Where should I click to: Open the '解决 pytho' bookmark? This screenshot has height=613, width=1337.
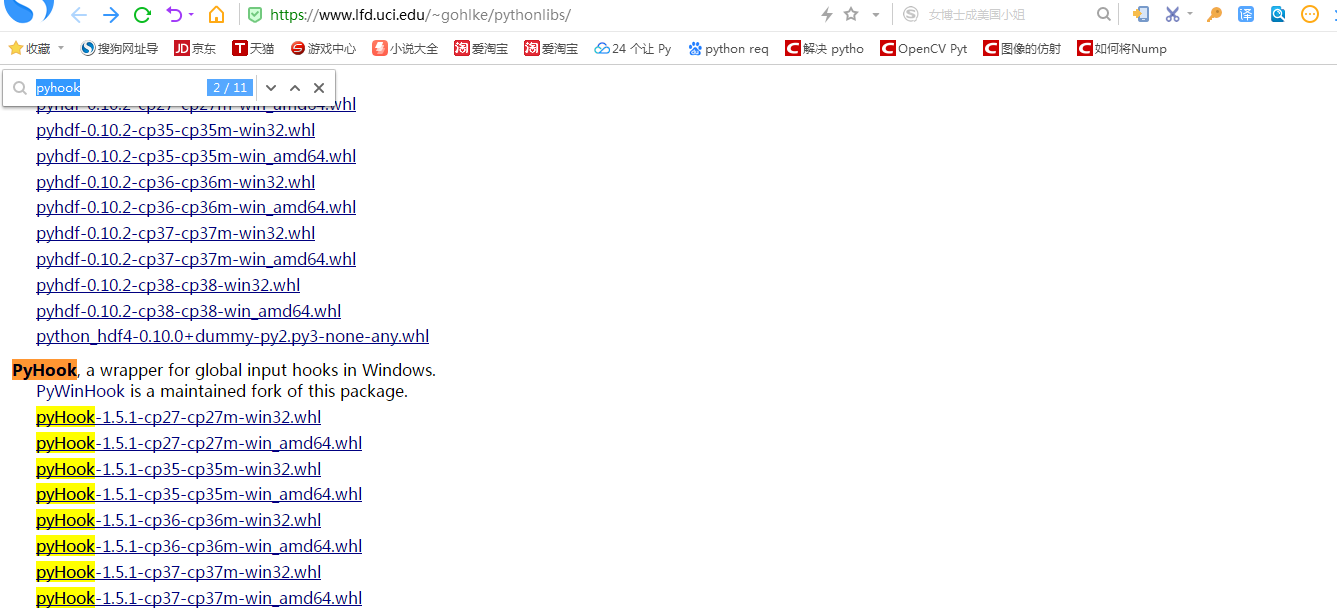click(824, 48)
